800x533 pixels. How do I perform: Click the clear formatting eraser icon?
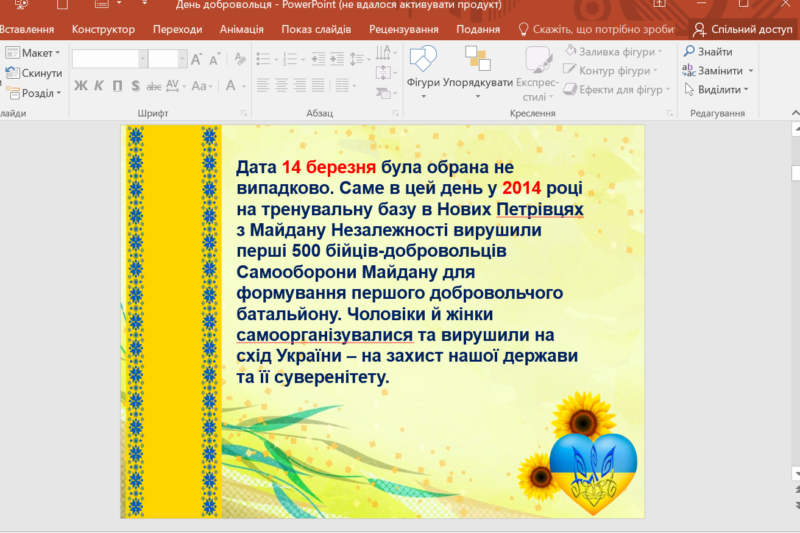click(239, 59)
